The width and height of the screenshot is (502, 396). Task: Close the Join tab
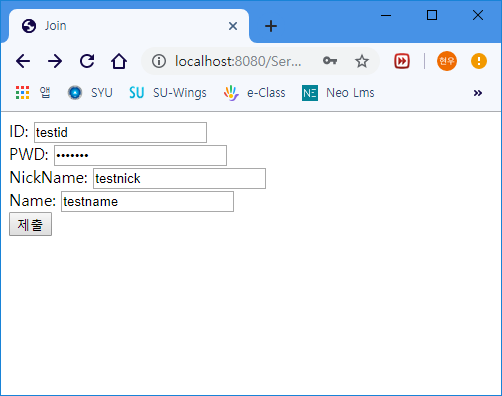[233, 26]
